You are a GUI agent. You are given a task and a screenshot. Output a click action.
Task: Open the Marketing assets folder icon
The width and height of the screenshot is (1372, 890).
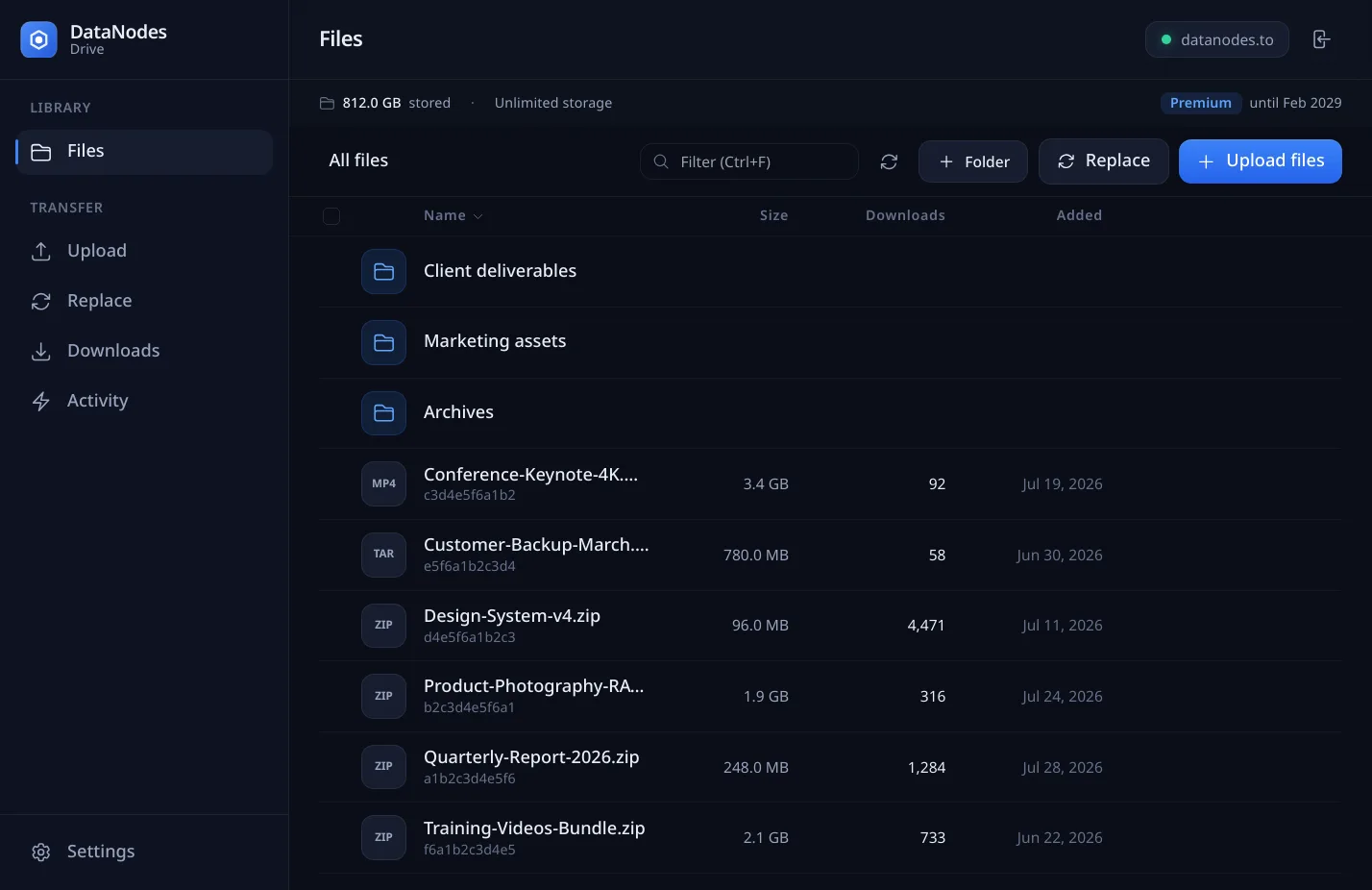(383, 342)
